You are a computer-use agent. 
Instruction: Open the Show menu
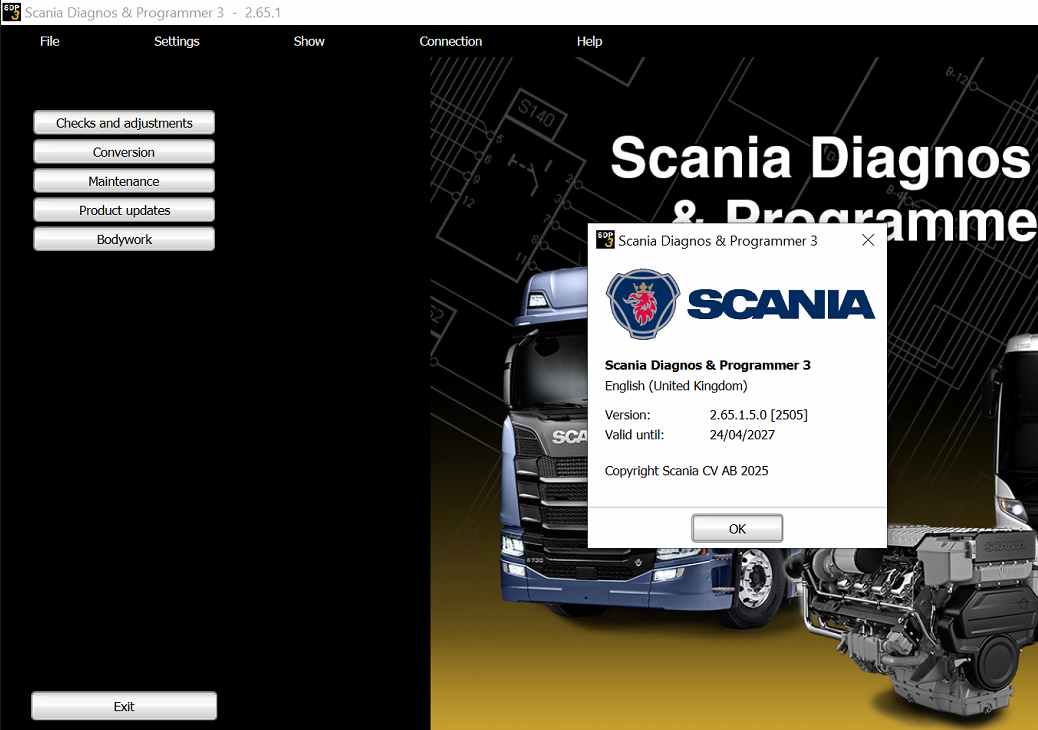pos(309,41)
